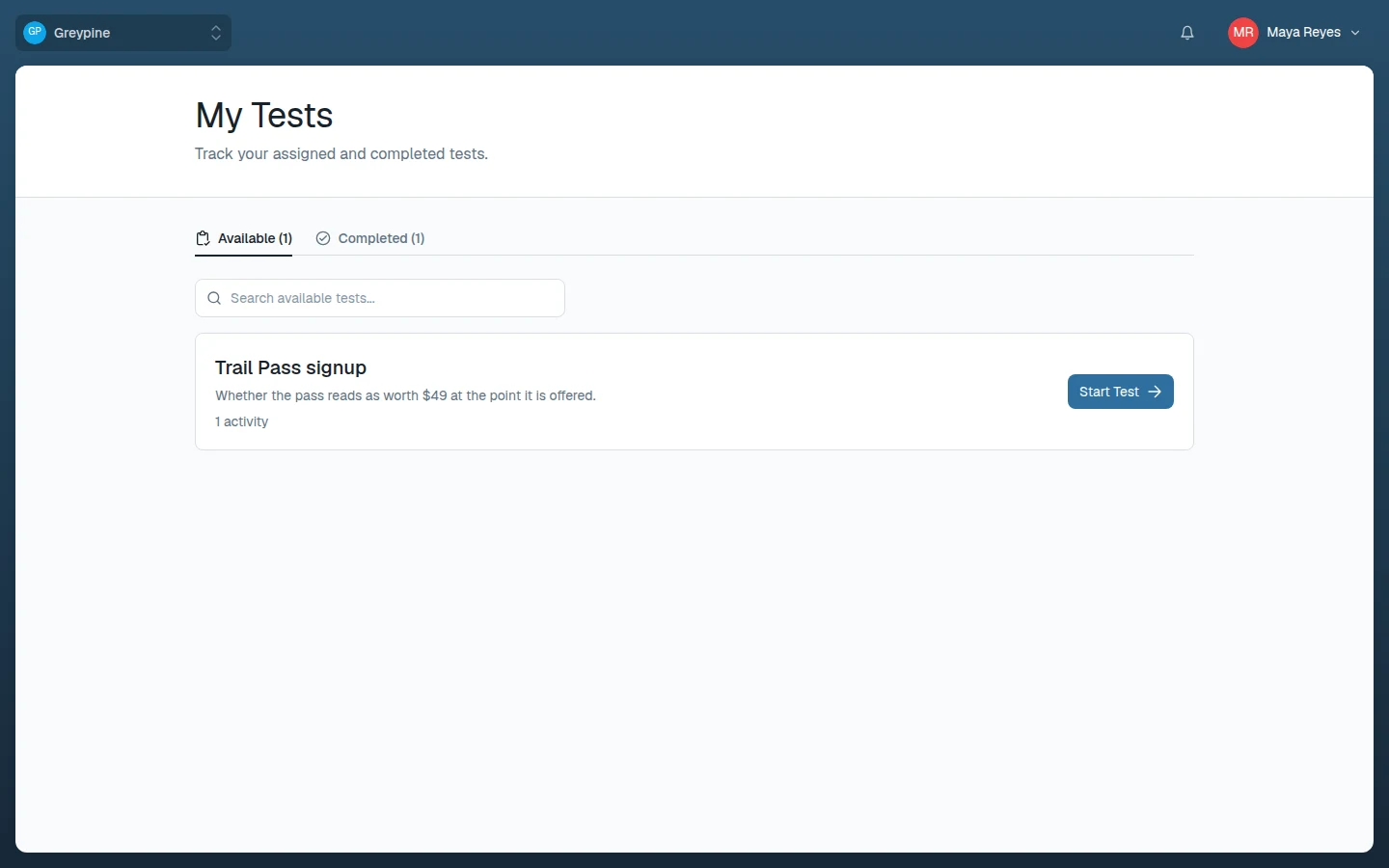Switch to the Available (1) tab
The height and width of the screenshot is (868, 1389).
click(243, 238)
